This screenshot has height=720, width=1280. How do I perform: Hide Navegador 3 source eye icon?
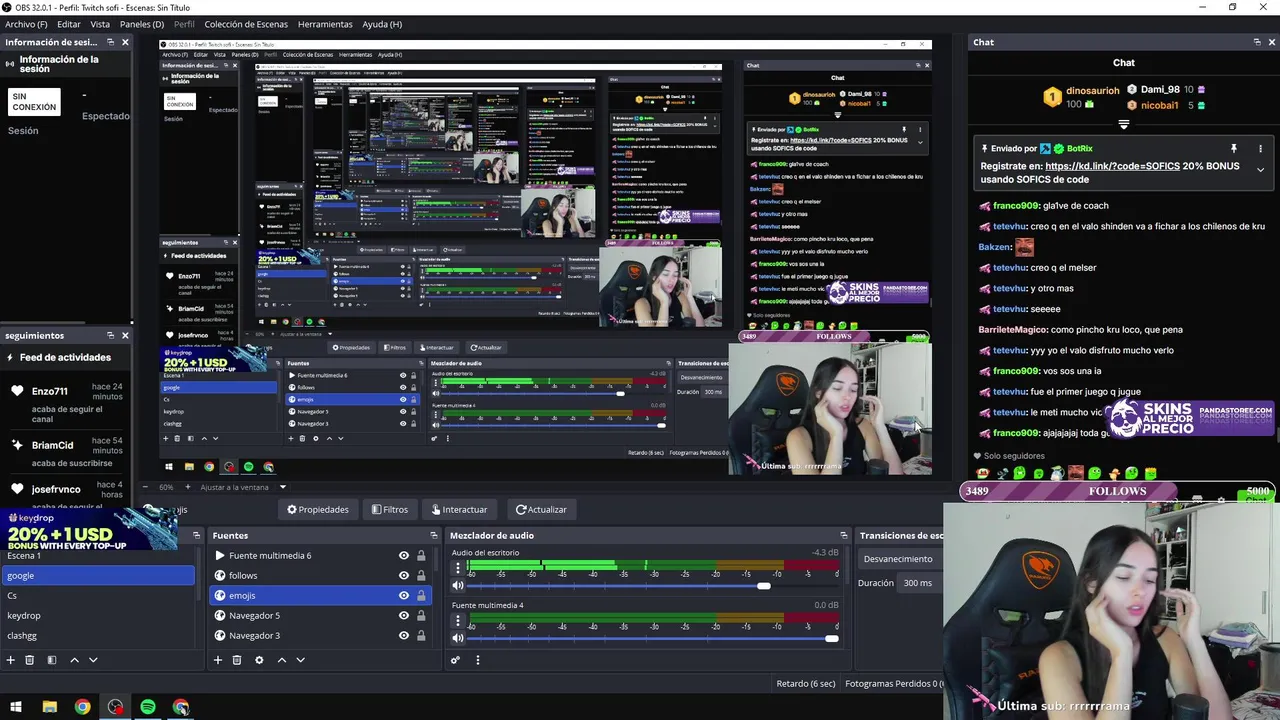[x=404, y=636]
